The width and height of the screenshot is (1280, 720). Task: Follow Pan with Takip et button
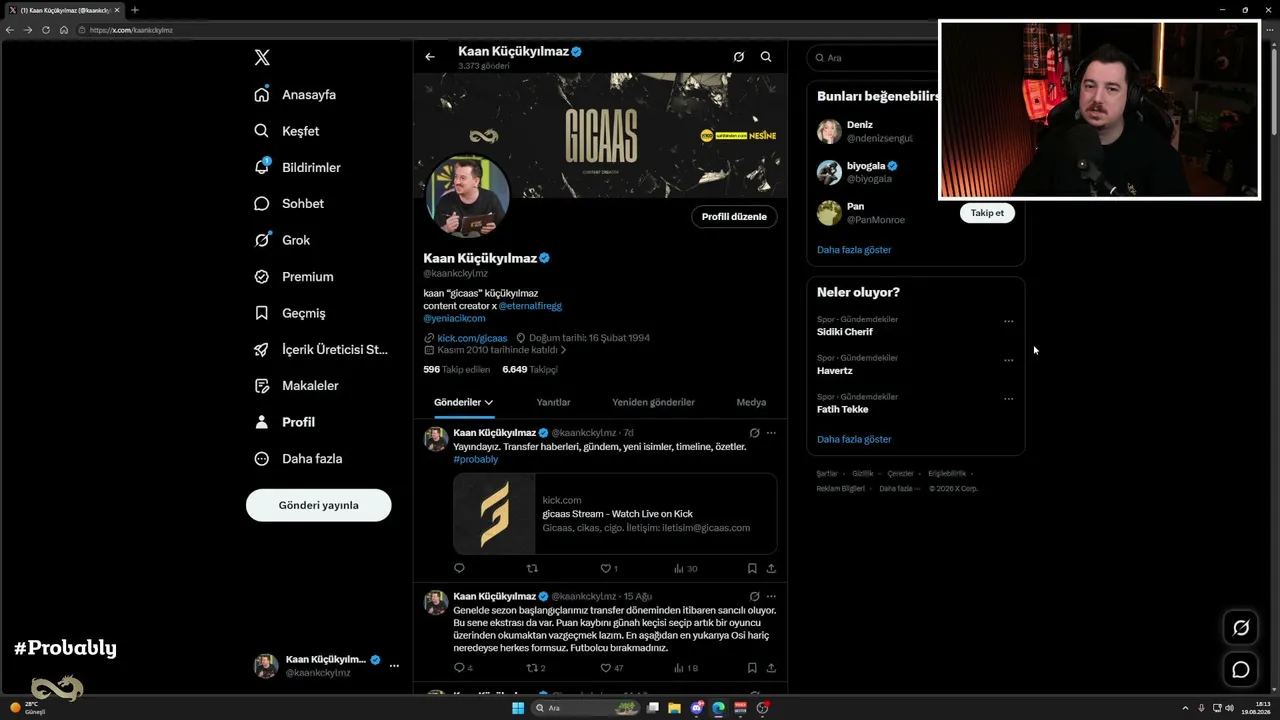point(987,213)
